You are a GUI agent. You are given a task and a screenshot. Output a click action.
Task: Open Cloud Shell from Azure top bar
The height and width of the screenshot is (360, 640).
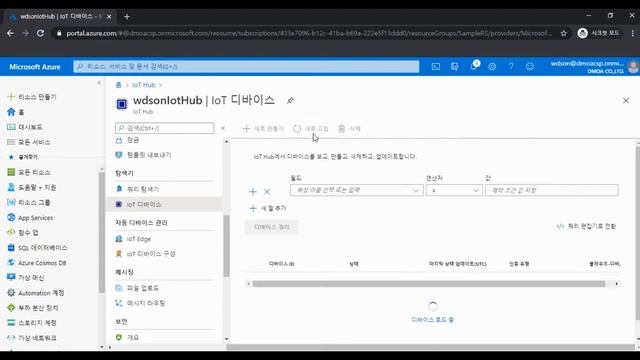tap(436, 67)
